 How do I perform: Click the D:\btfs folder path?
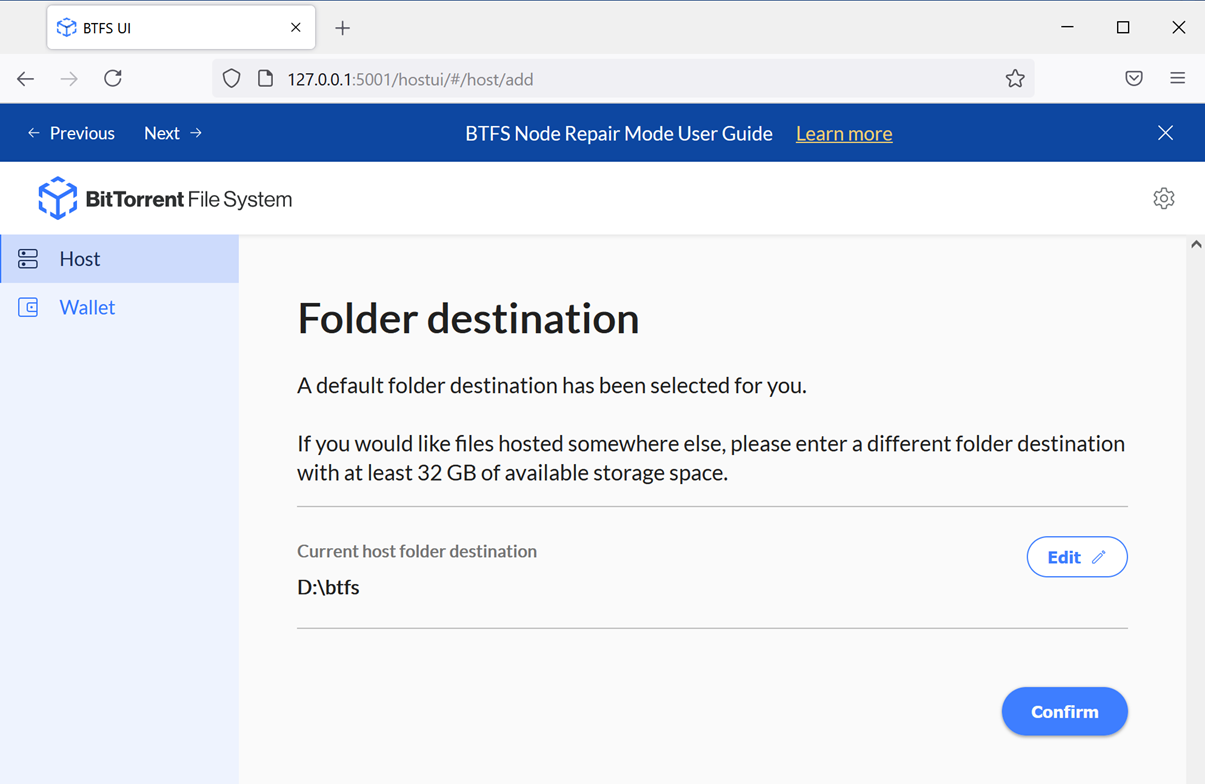click(328, 587)
